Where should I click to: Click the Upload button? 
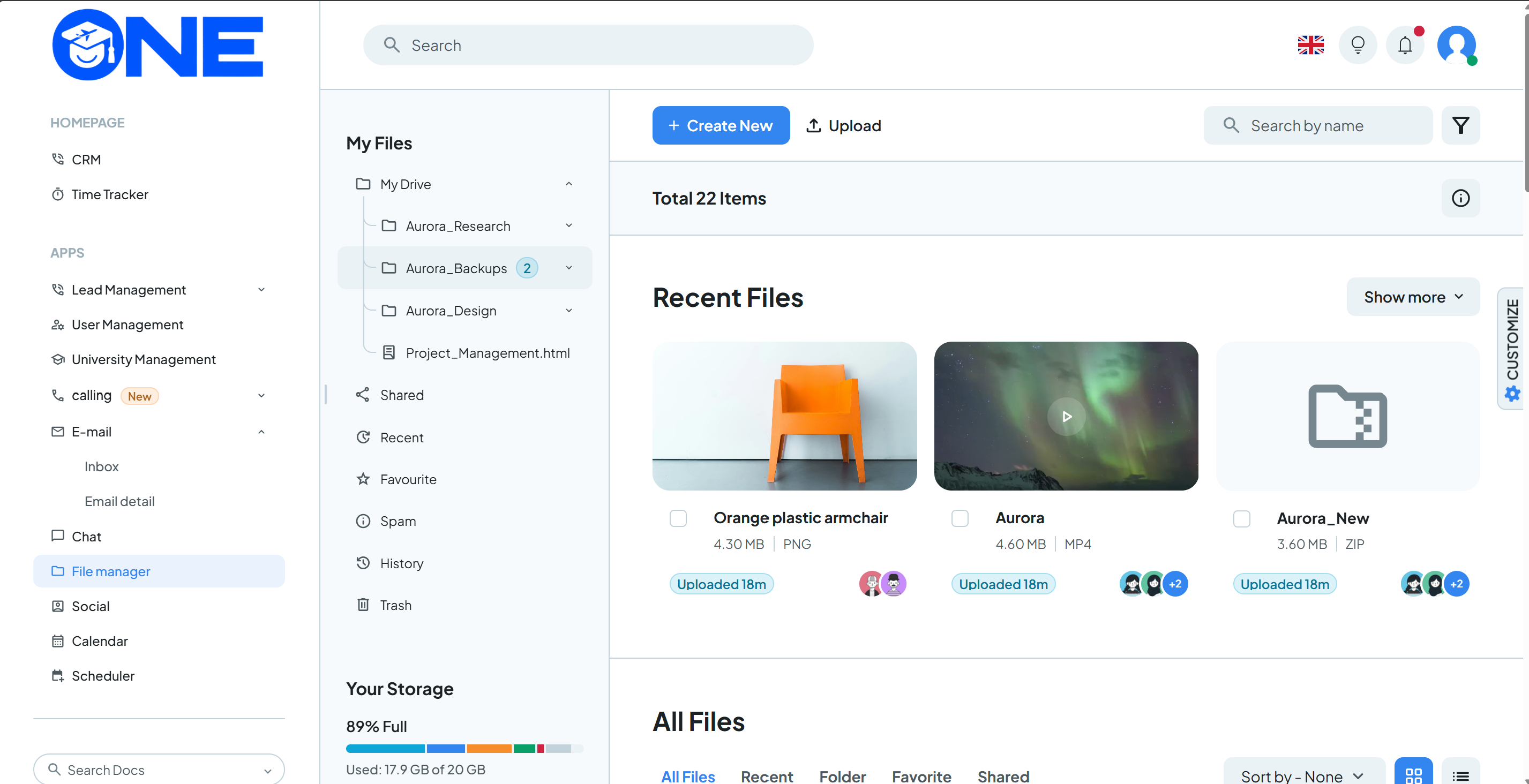[x=843, y=125]
